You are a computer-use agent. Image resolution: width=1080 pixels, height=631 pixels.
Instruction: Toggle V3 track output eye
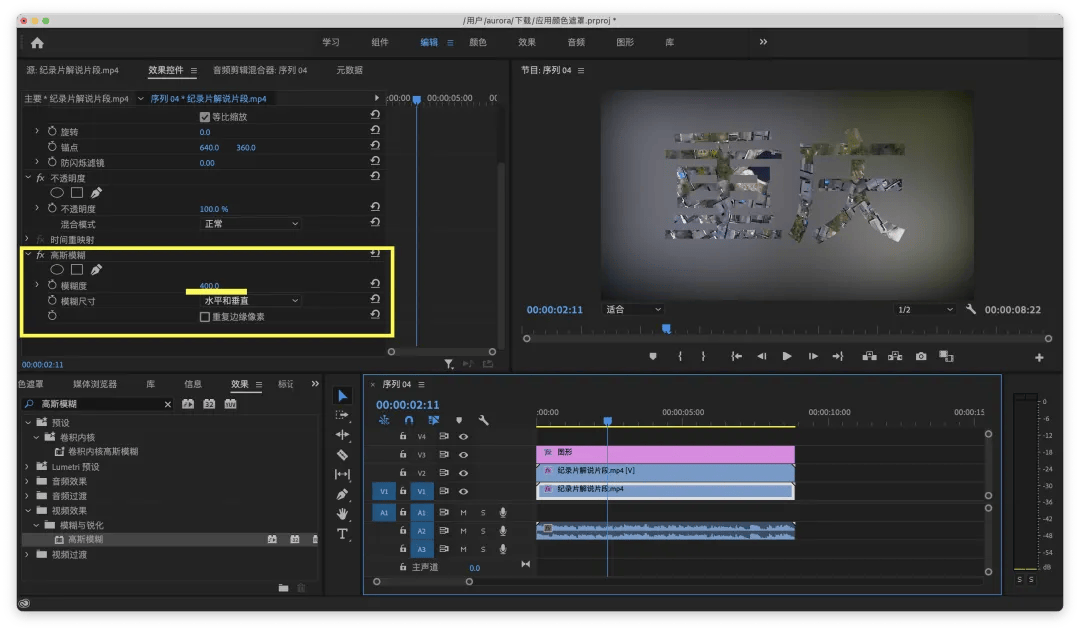[464, 455]
